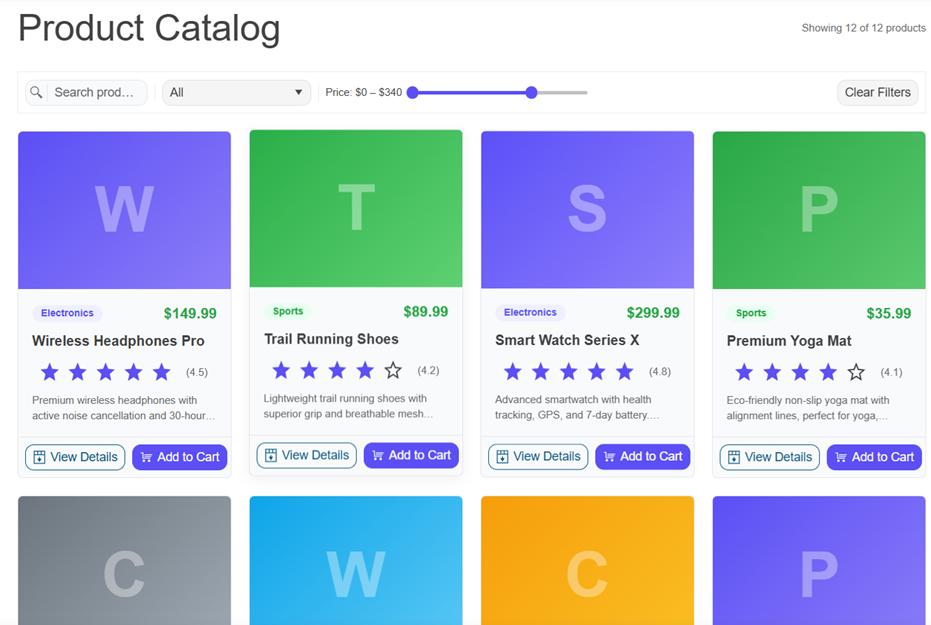
Task: Open the All category dropdown
Action: pos(236,92)
